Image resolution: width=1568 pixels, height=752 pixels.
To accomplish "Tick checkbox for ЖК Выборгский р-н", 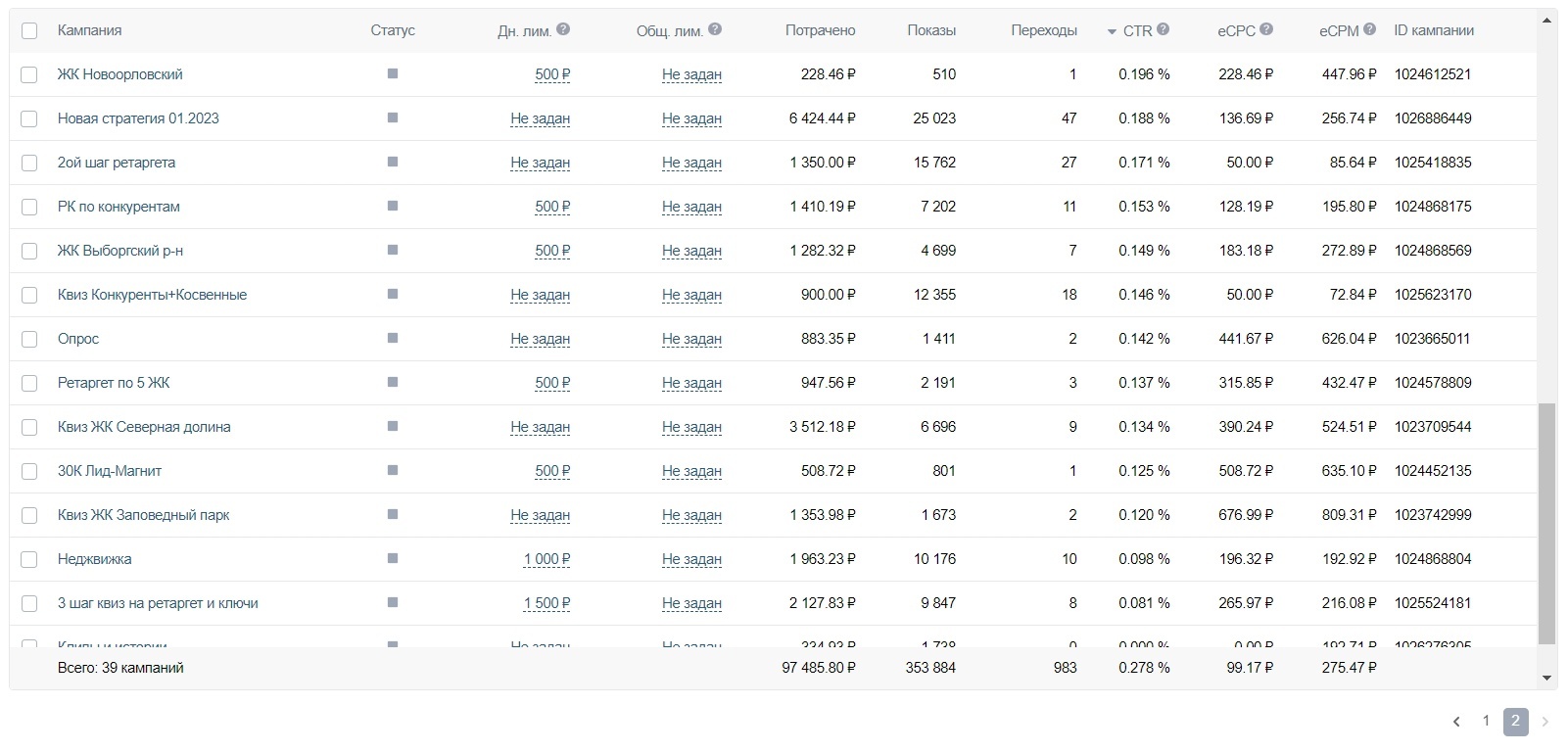I will point(29,251).
